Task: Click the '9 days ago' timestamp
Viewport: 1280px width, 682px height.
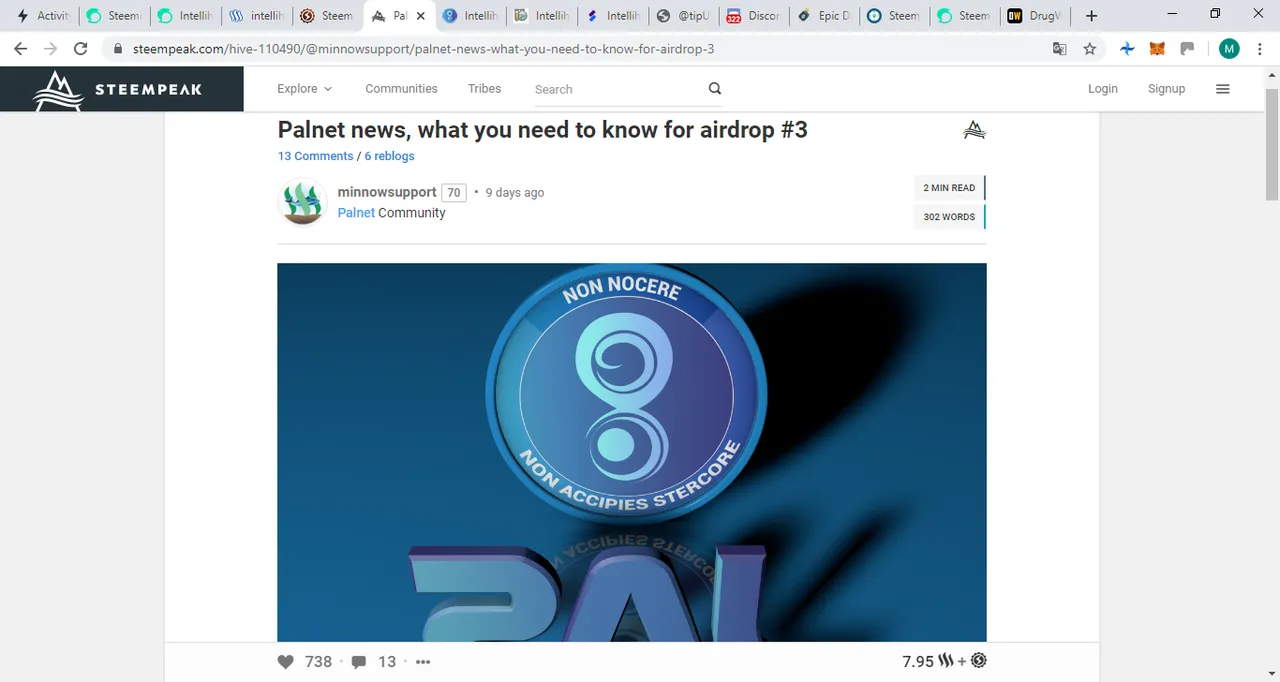Action: (x=515, y=193)
